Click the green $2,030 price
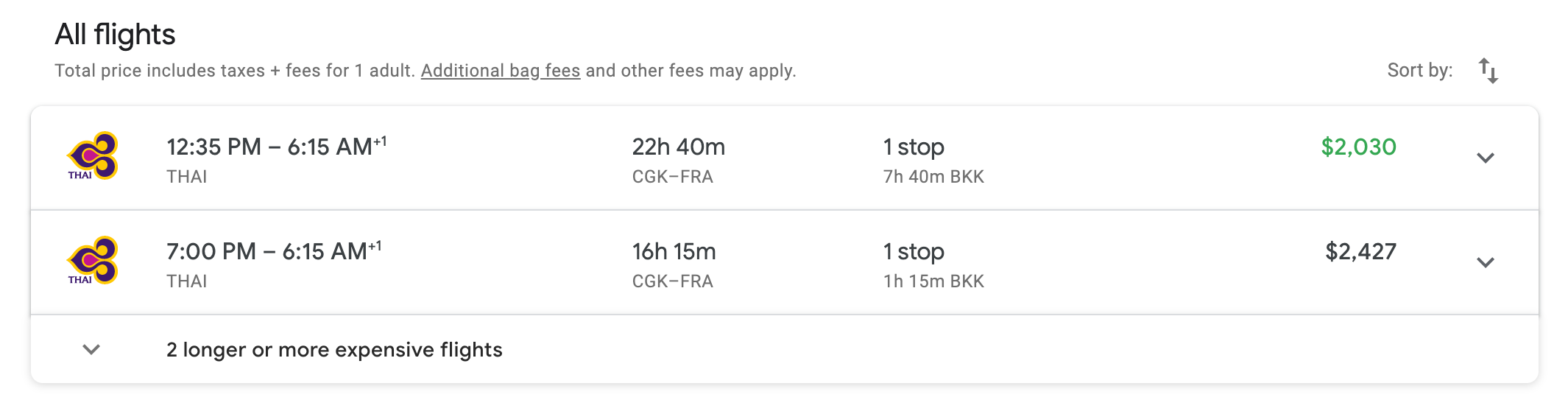Image resolution: width=1568 pixels, height=414 pixels. [1358, 147]
